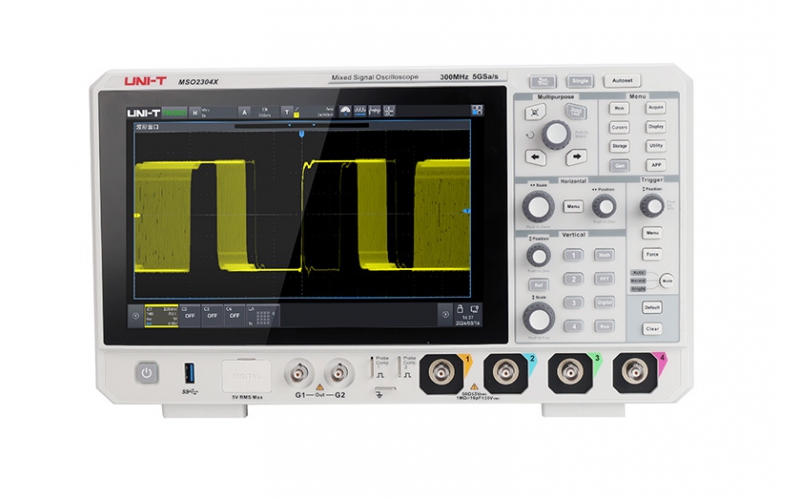Touch the blue USB 3.0 port
Image resolution: width=800 pixels, height=500 pixels.
click(189, 373)
